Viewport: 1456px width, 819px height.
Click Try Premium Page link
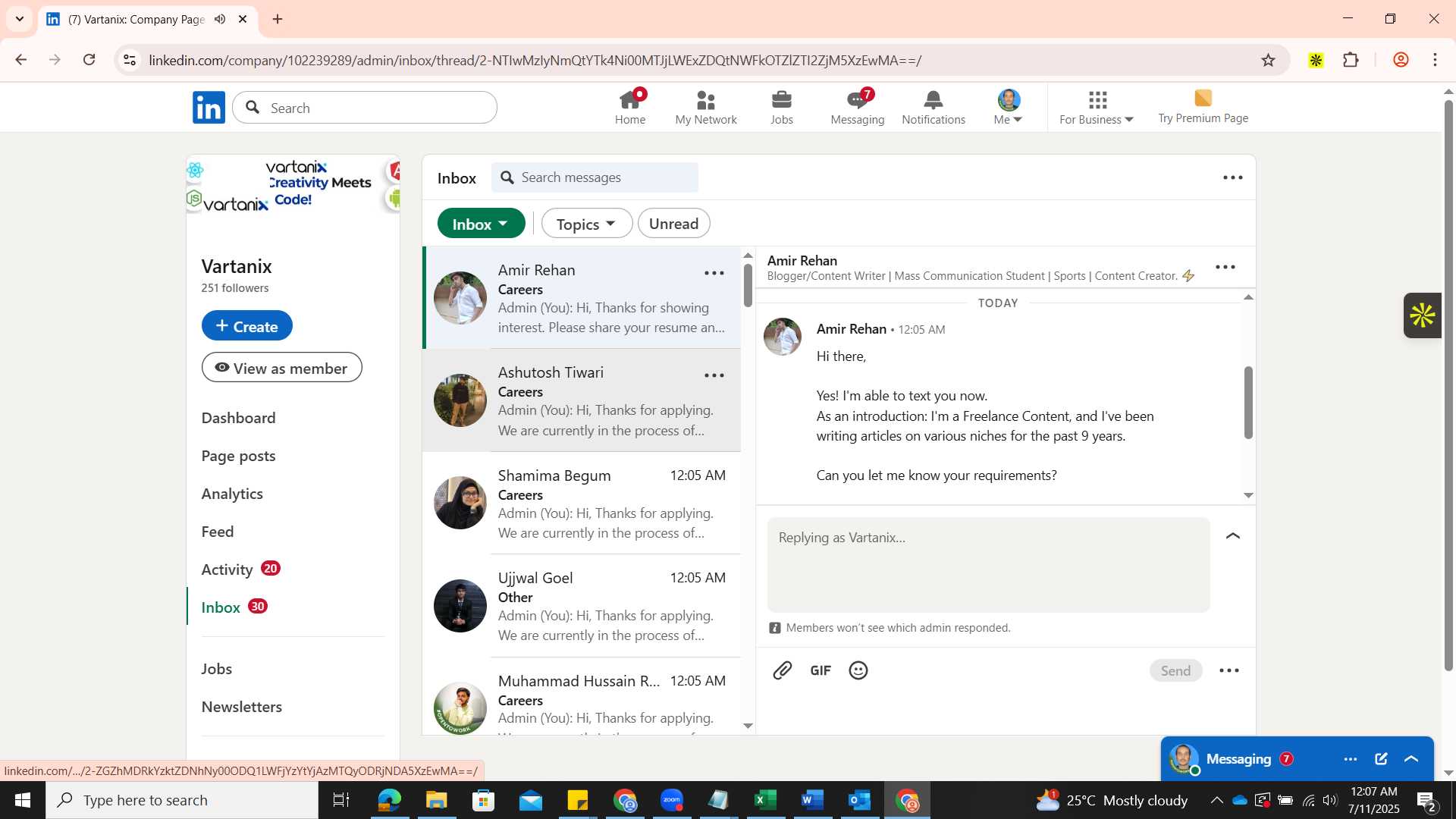1203,107
